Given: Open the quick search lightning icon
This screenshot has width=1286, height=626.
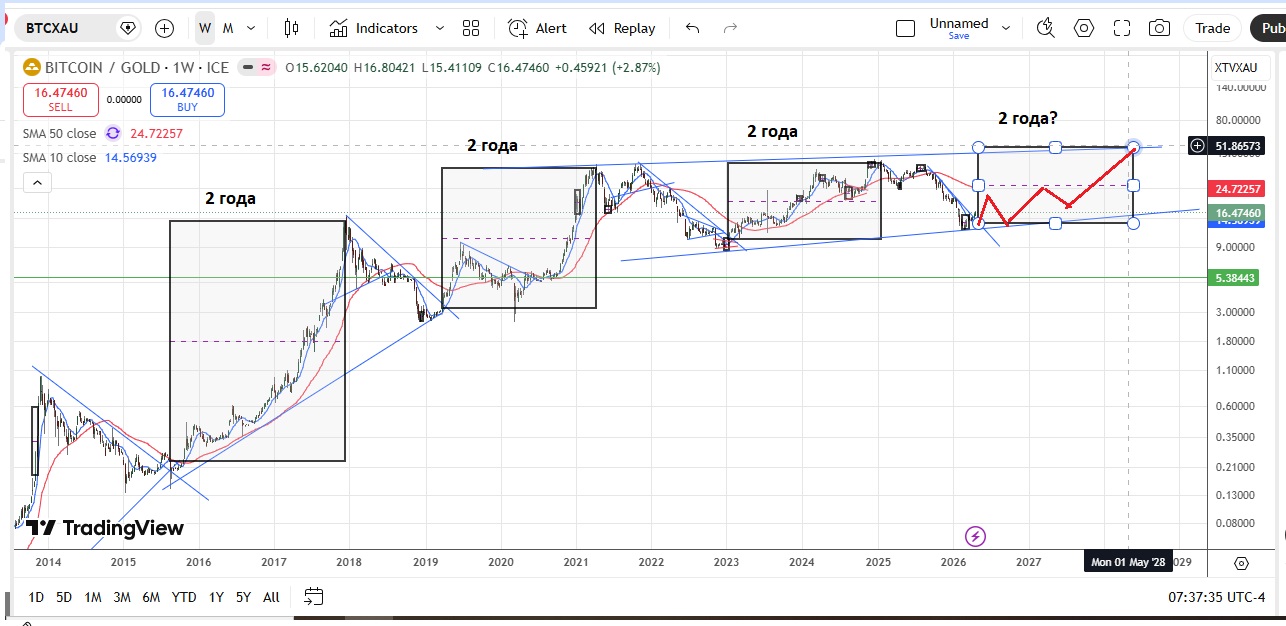Looking at the screenshot, I should (x=1046, y=28).
